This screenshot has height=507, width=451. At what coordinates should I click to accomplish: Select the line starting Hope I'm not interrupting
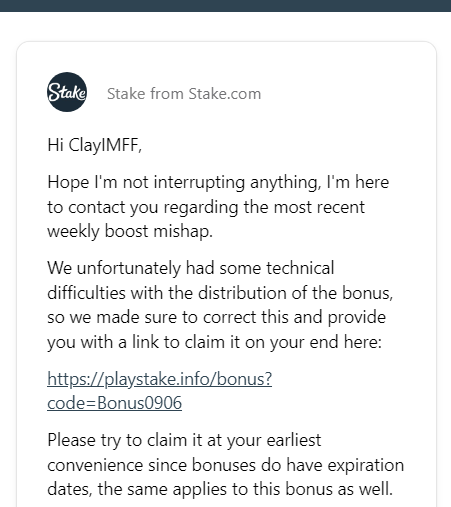point(218,183)
